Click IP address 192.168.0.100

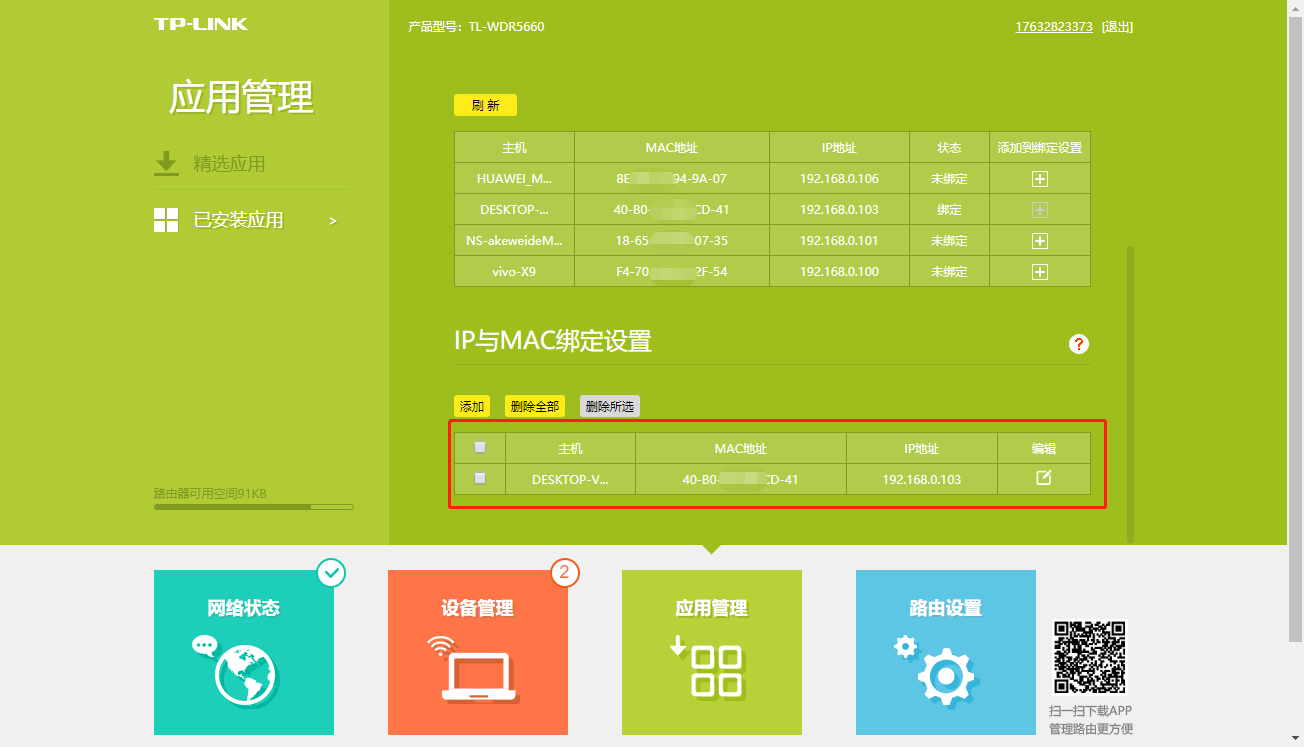[x=839, y=272]
